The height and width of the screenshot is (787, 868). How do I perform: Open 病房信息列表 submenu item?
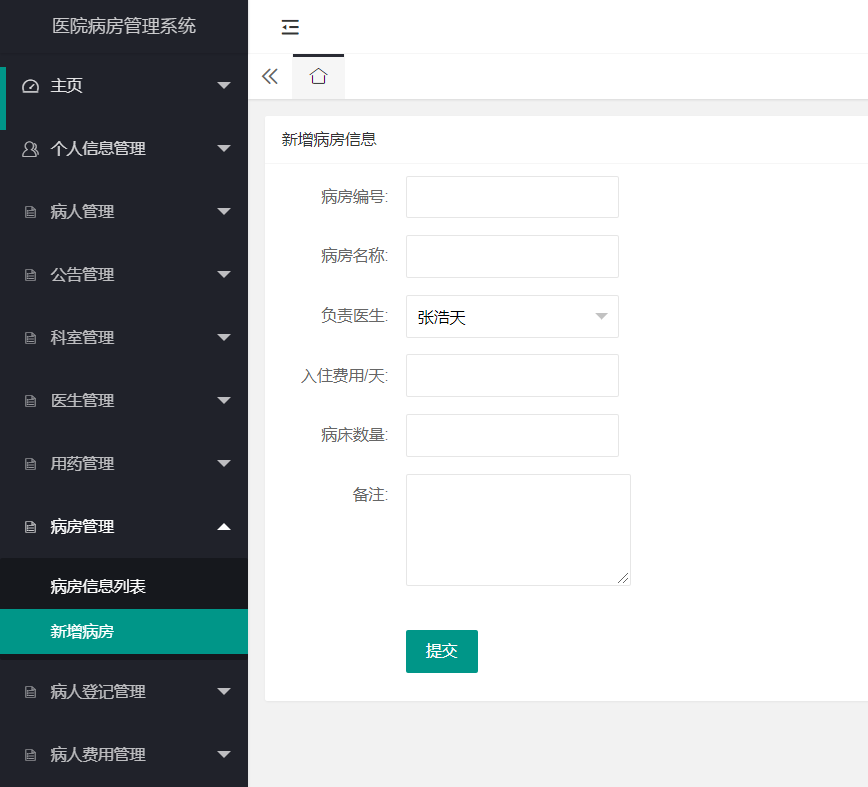(124, 586)
